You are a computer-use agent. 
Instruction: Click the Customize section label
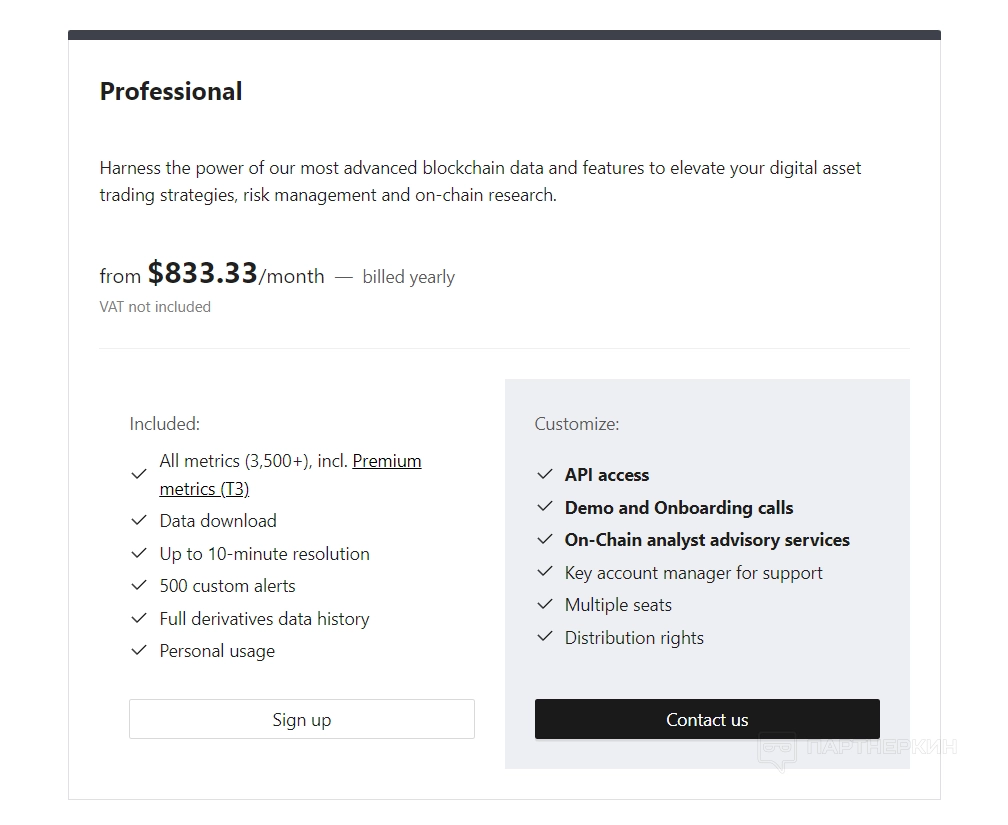pyautogui.click(x=576, y=424)
